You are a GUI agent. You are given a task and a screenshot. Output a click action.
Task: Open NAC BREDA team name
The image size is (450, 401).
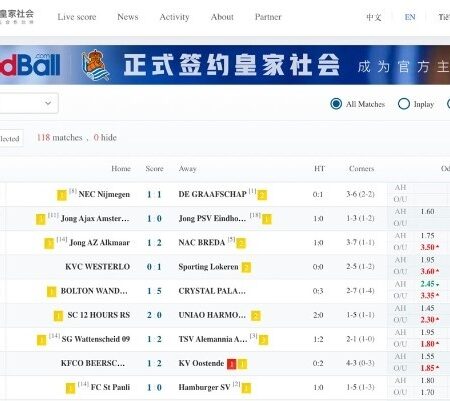click(202, 243)
